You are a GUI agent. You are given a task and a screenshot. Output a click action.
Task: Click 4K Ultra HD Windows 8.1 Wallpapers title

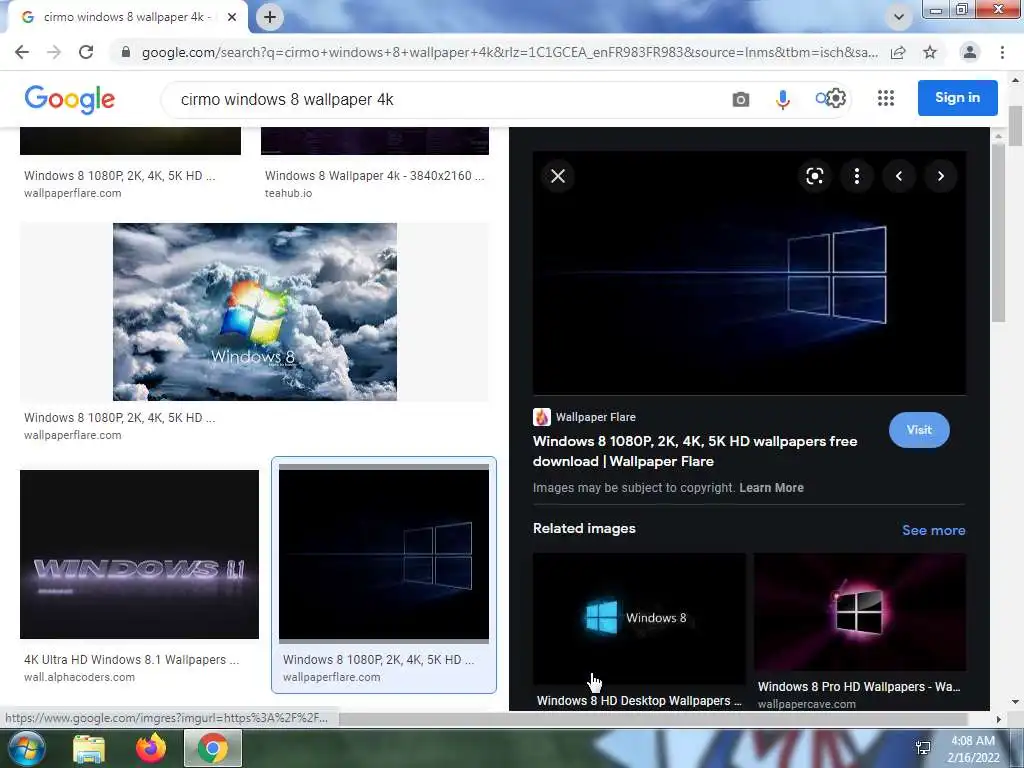[x=131, y=660]
